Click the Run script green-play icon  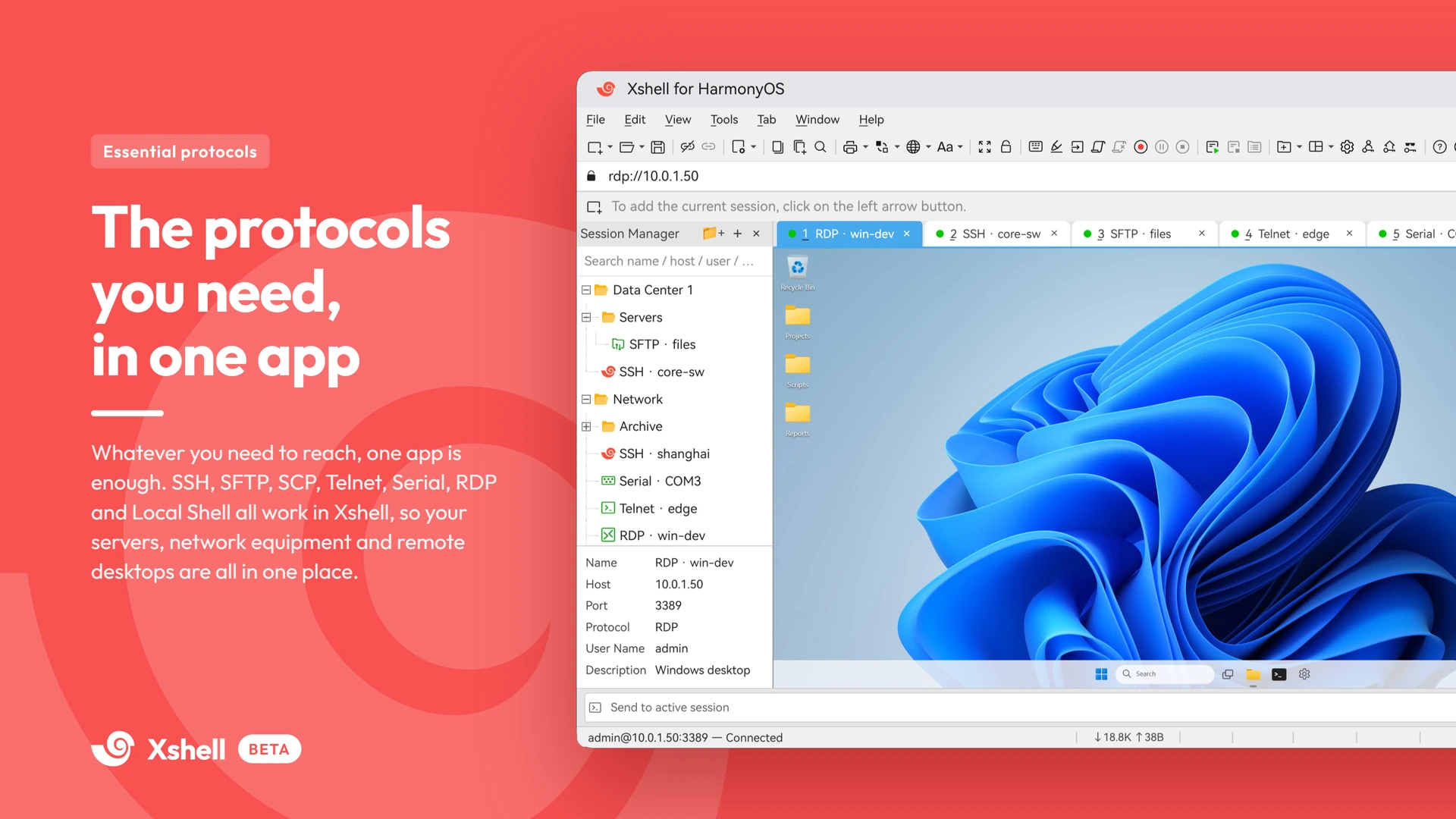[x=1212, y=147]
